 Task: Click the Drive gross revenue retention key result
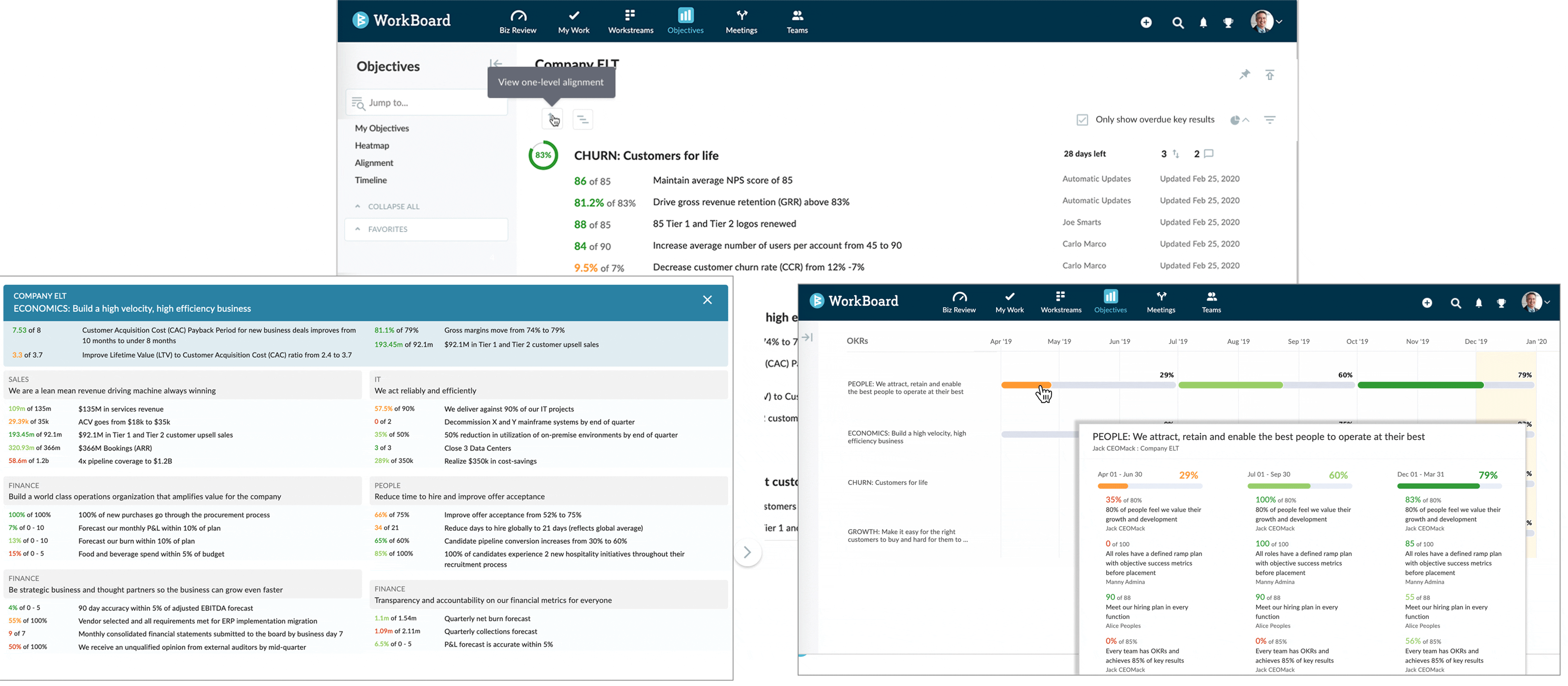click(x=750, y=202)
